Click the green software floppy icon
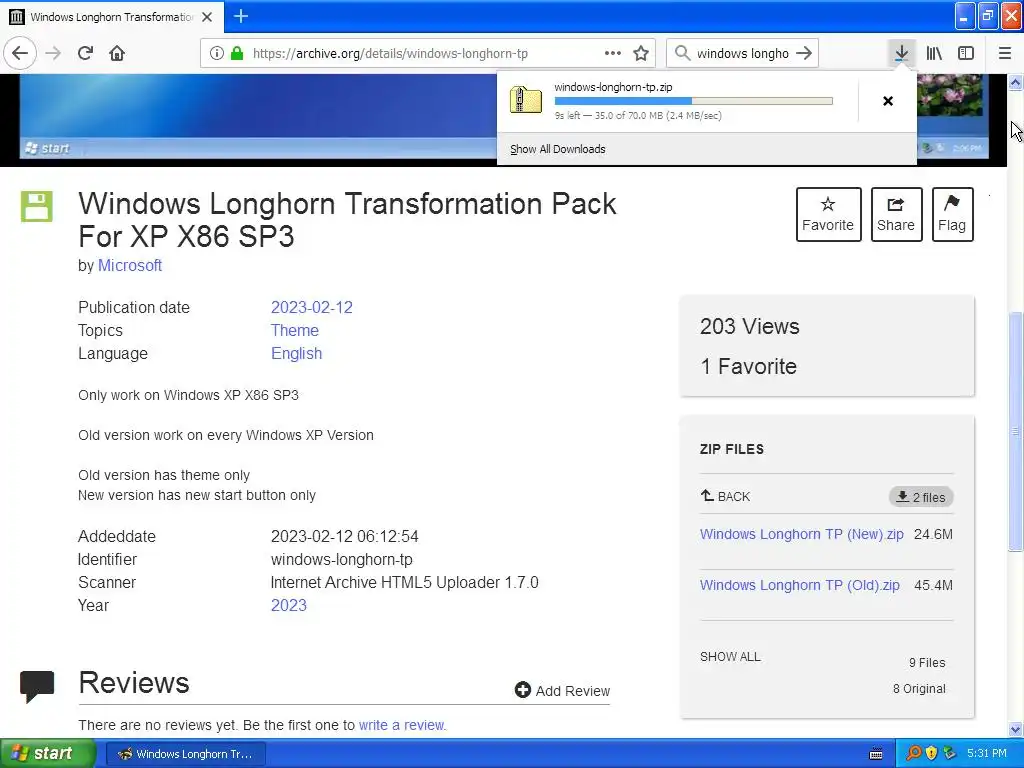This screenshot has height=768, width=1024. click(x=37, y=206)
